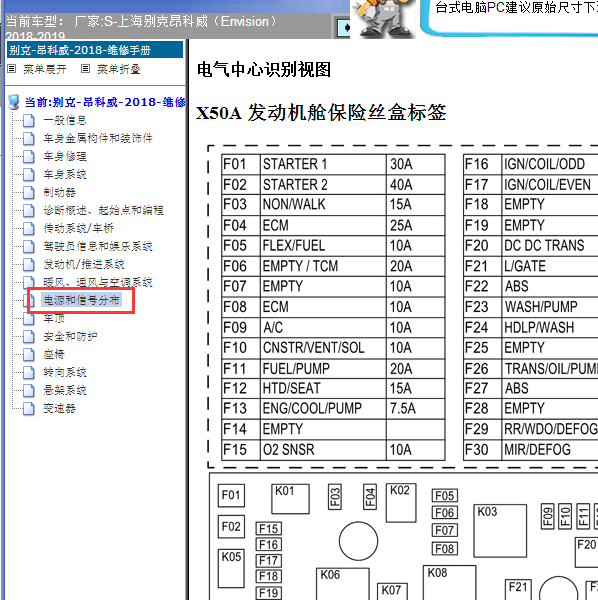The image size is (598, 600).
Task: Click the STARTER 1 cell in F01 row
Action: pyautogui.click(x=323, y=165)
